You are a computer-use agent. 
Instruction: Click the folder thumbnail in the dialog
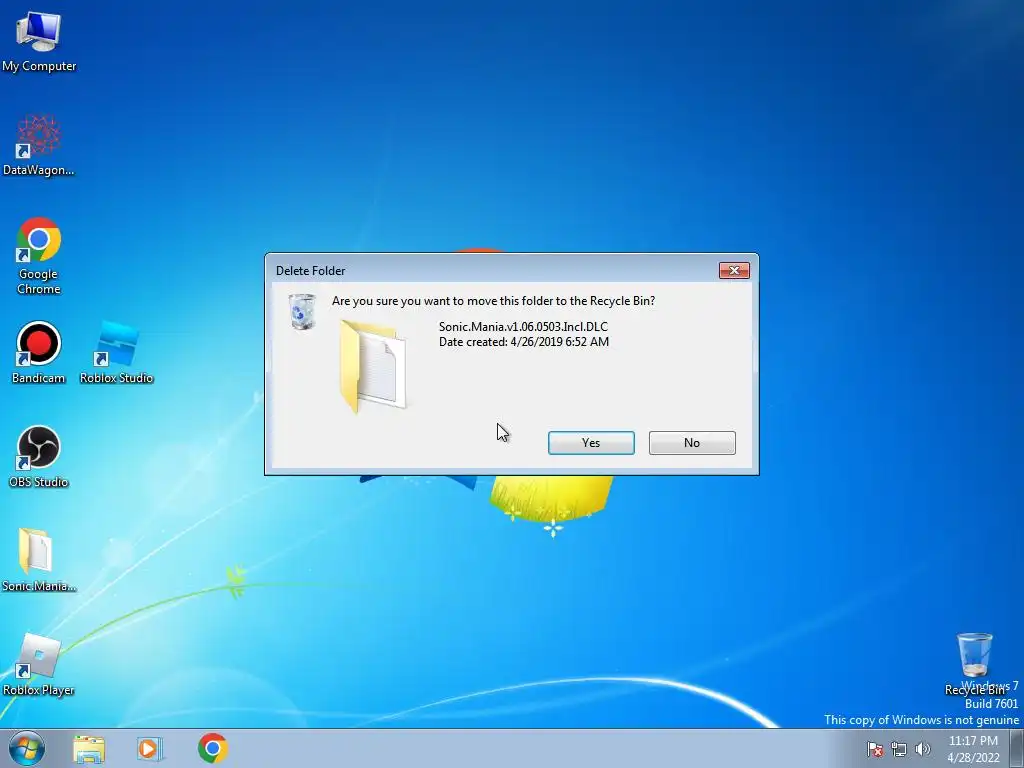tap(373, 366)
